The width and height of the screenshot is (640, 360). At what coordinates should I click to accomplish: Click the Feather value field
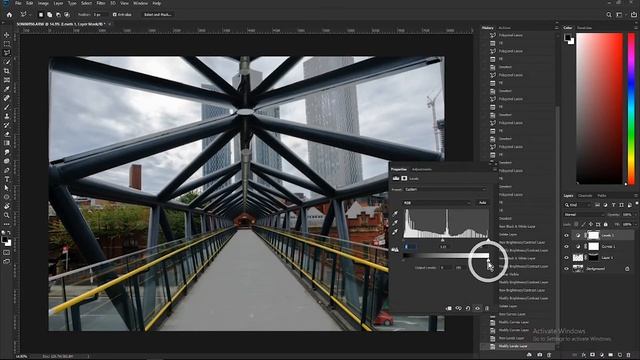click(x=100, y=15)
